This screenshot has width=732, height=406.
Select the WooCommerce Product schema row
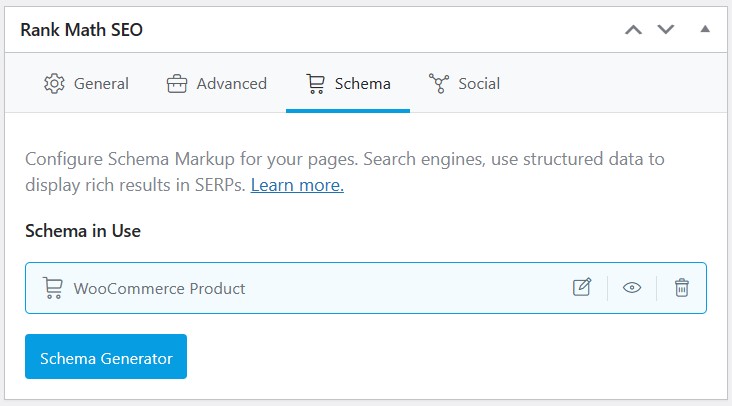coord(366,288)
